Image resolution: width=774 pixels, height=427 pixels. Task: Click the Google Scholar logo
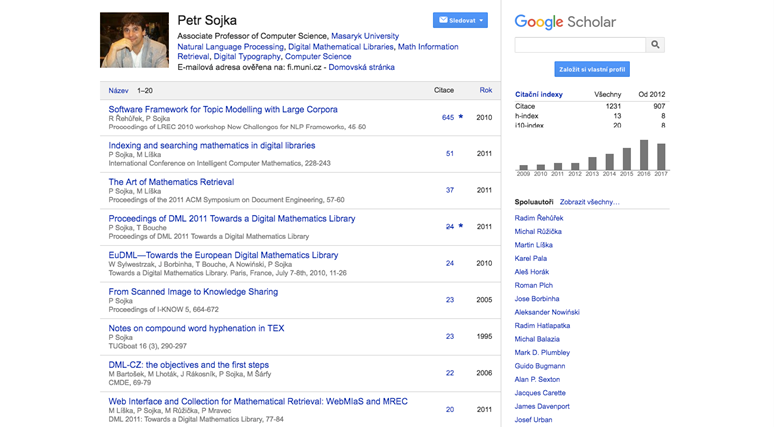coord(565,21)
